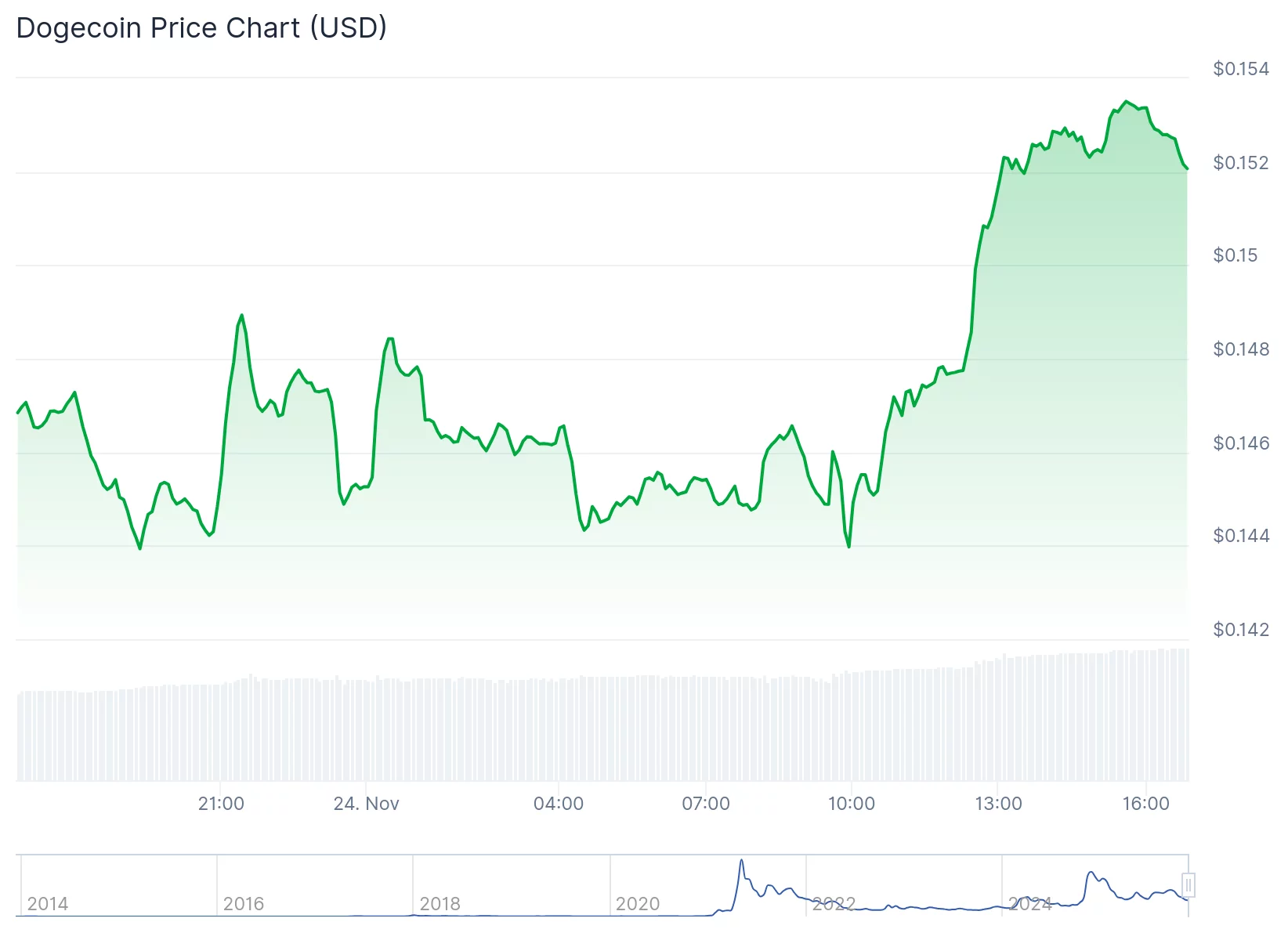Click the 2022 label in the navigator timeline
Viewport: 1288px width, 940px height.
pyautogui.click(x=834, y=904)
